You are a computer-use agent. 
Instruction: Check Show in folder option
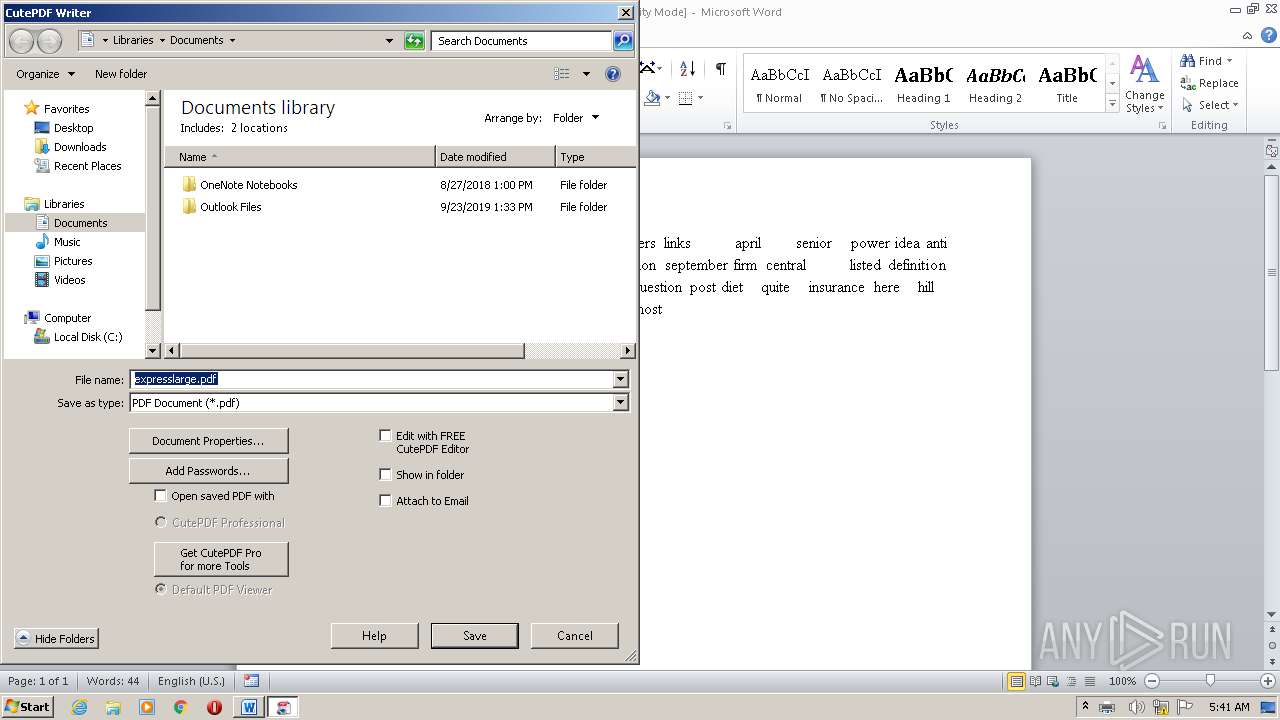(385, 474)
